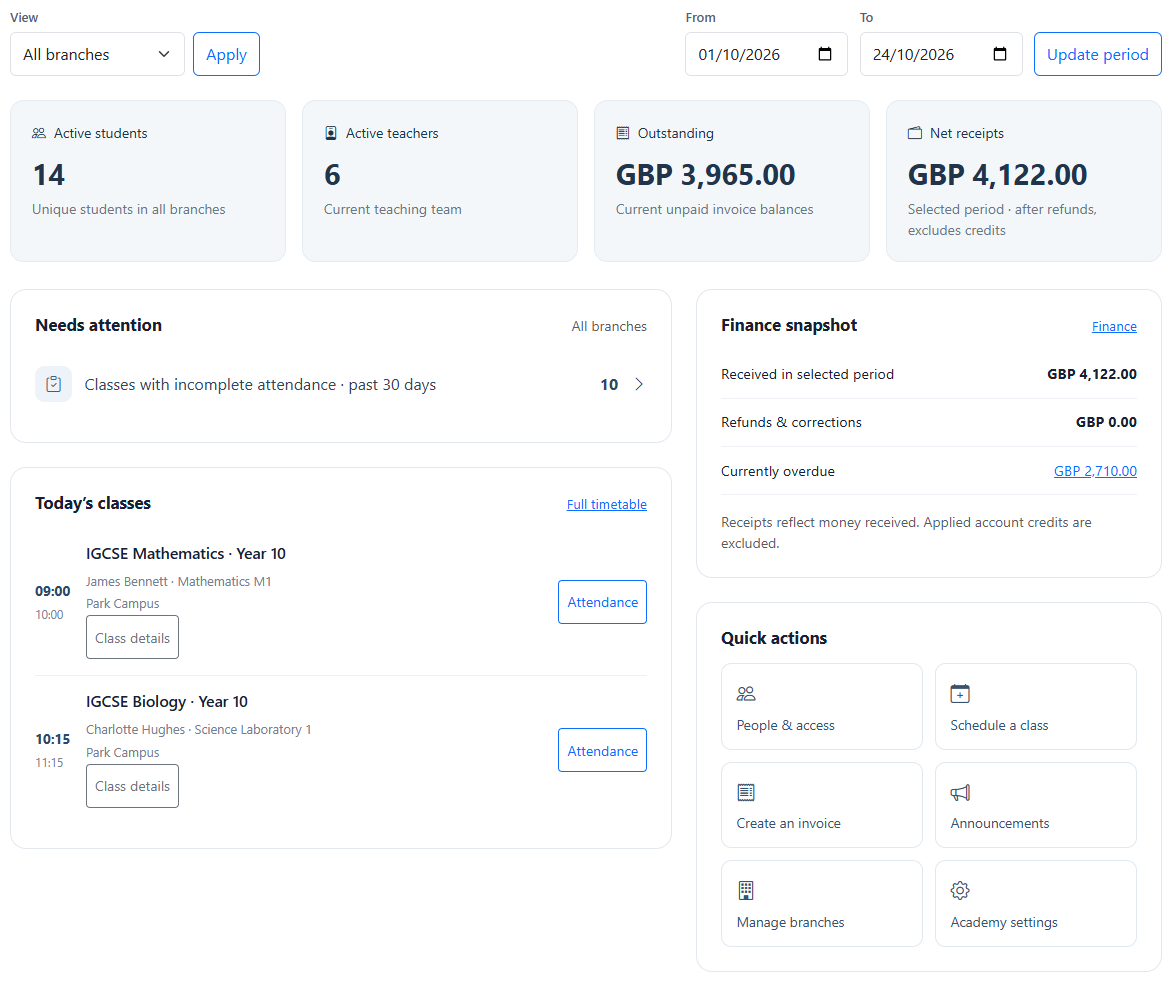Click the Classes with incomplete attendance text
The image size is (1172, 982).
tap(260, 384)
